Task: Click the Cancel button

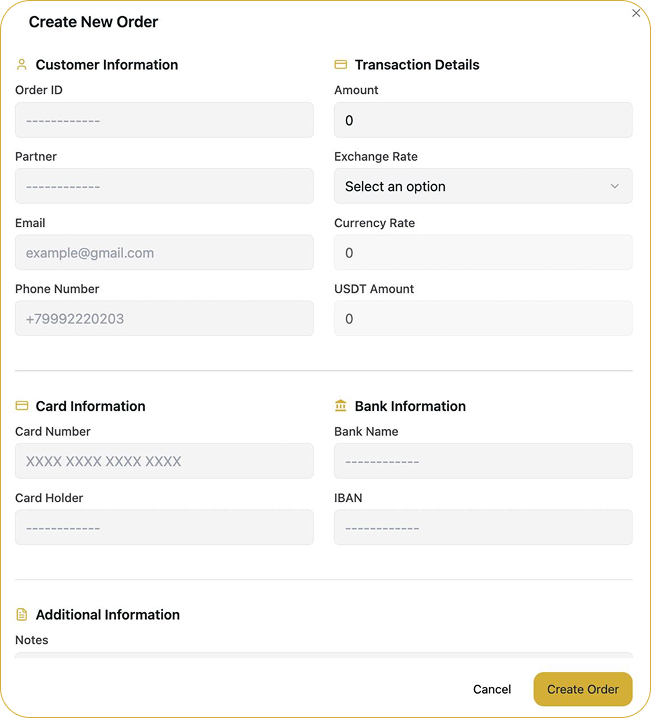Action: pos(492,689)
